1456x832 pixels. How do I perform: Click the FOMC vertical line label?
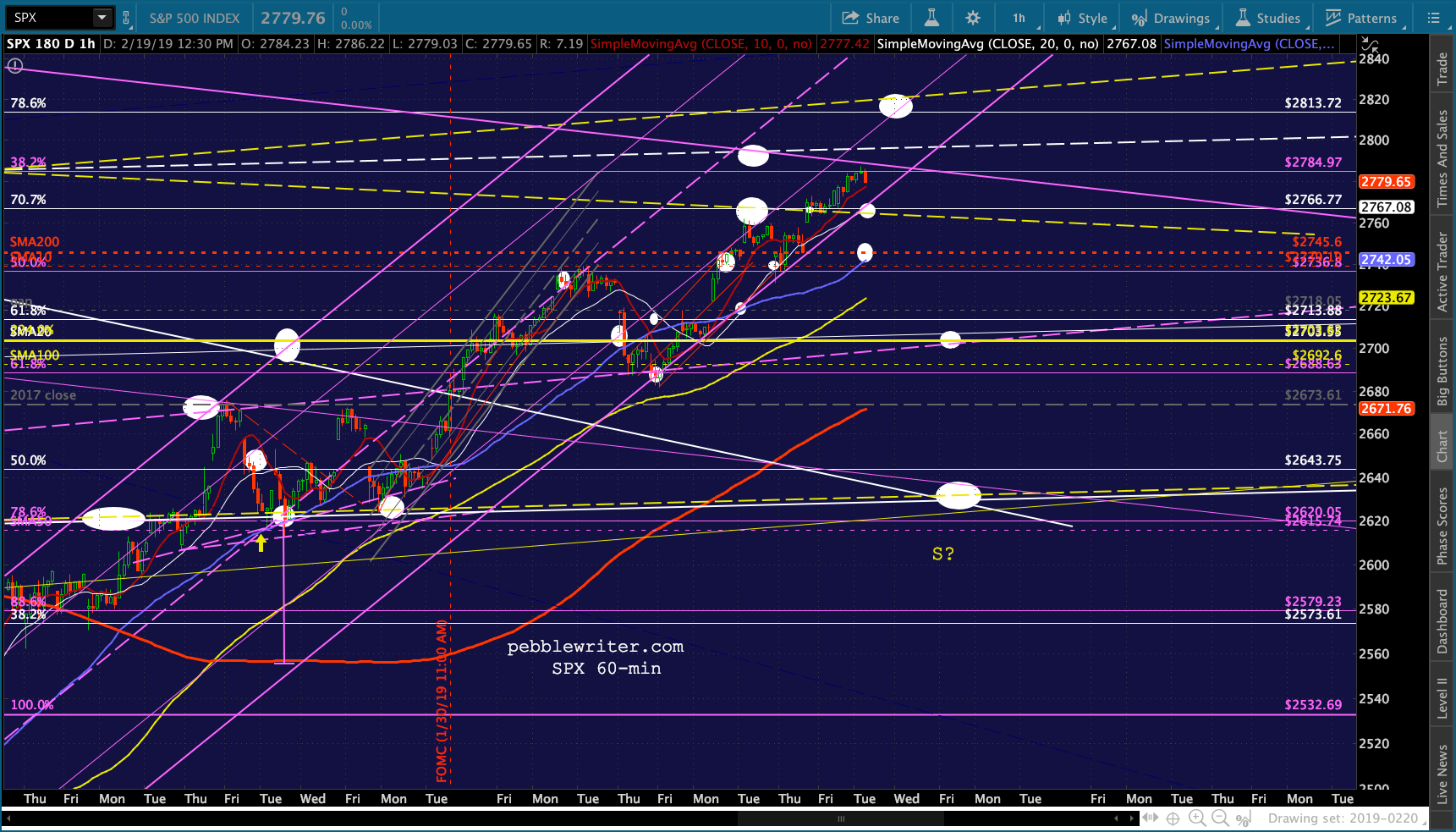point(442,701)
